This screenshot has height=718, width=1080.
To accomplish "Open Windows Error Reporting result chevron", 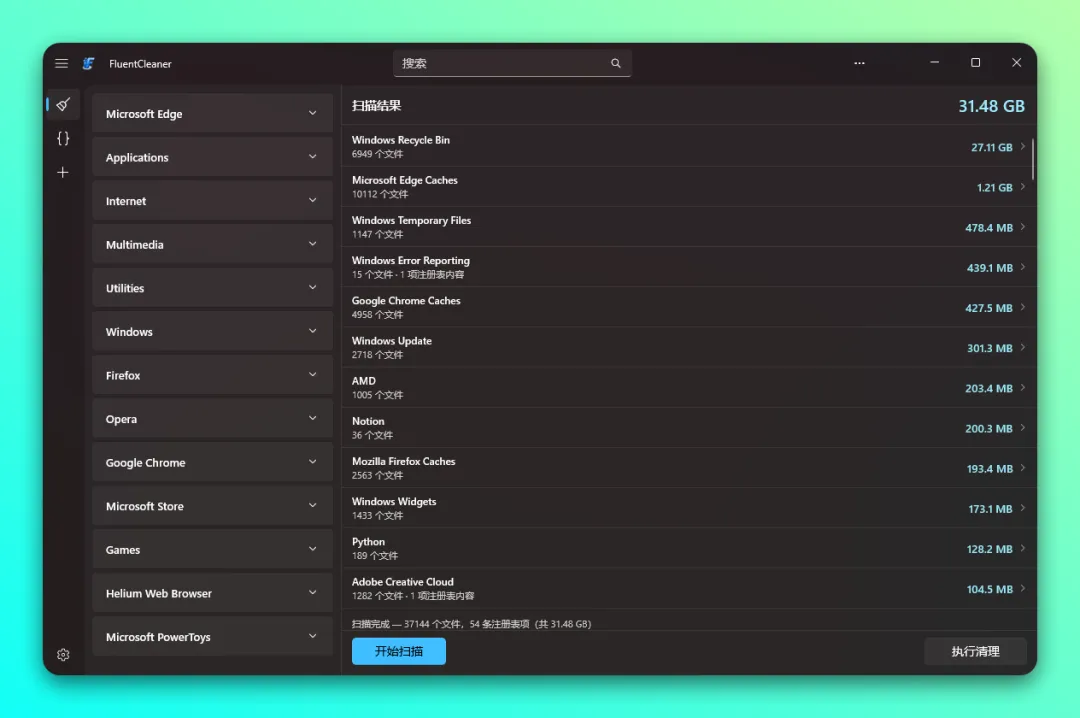I will pos(1023,267).
